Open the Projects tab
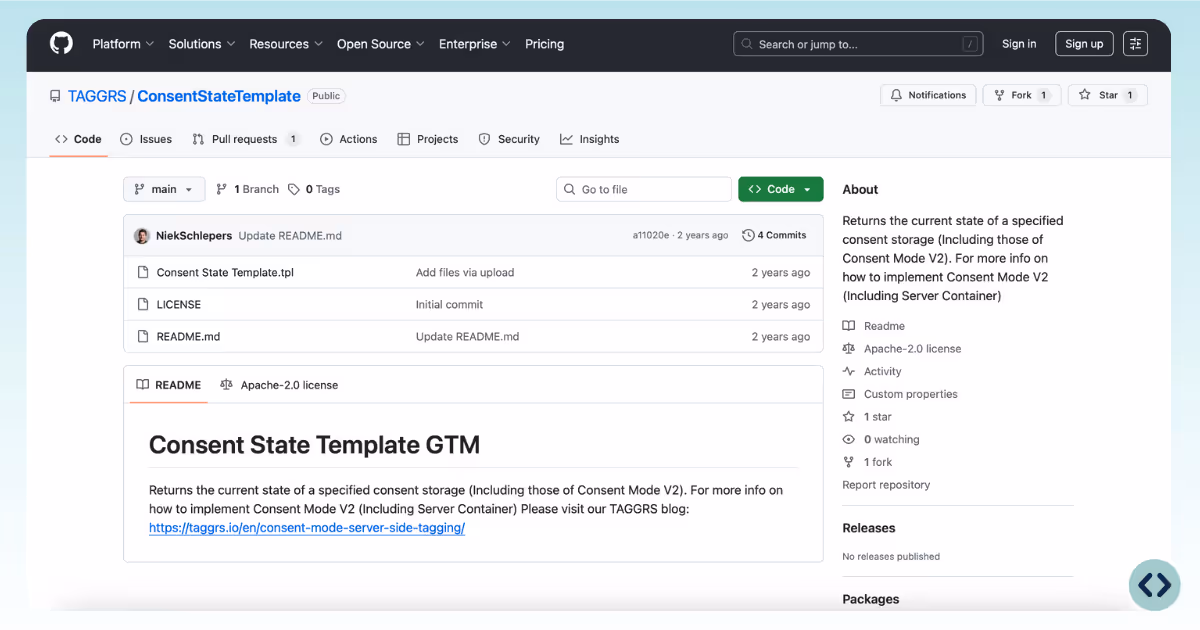 (428, 139)
